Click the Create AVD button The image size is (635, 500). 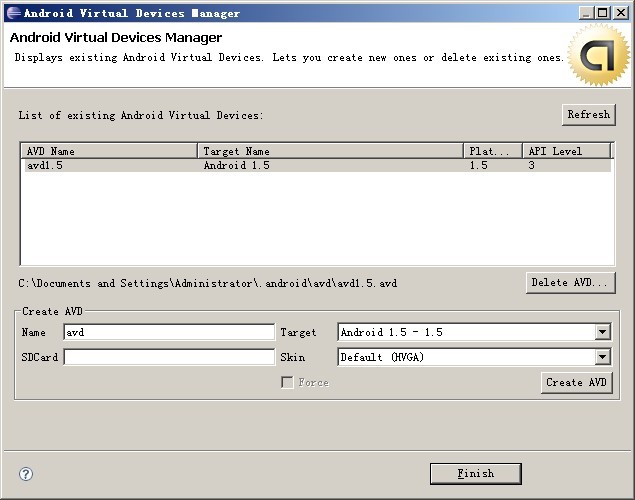tap(577, 383)
